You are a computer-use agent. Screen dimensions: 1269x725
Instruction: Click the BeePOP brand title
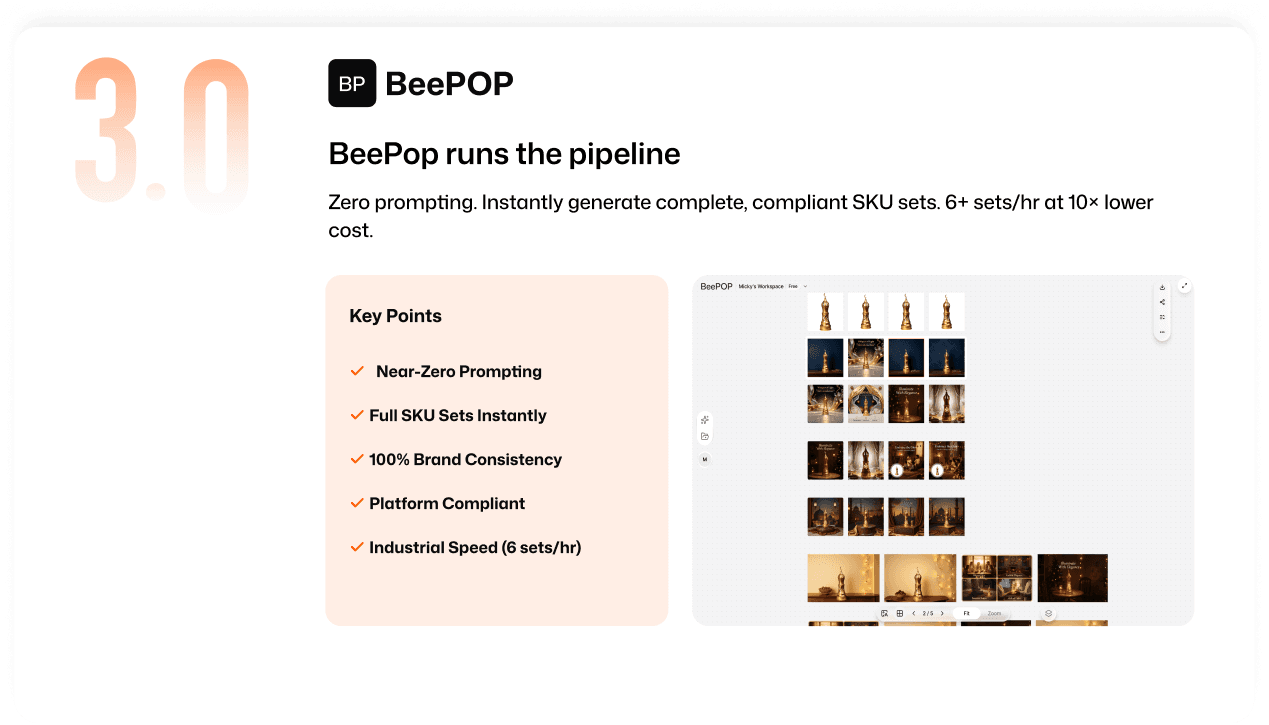click(x=449, y=84)
